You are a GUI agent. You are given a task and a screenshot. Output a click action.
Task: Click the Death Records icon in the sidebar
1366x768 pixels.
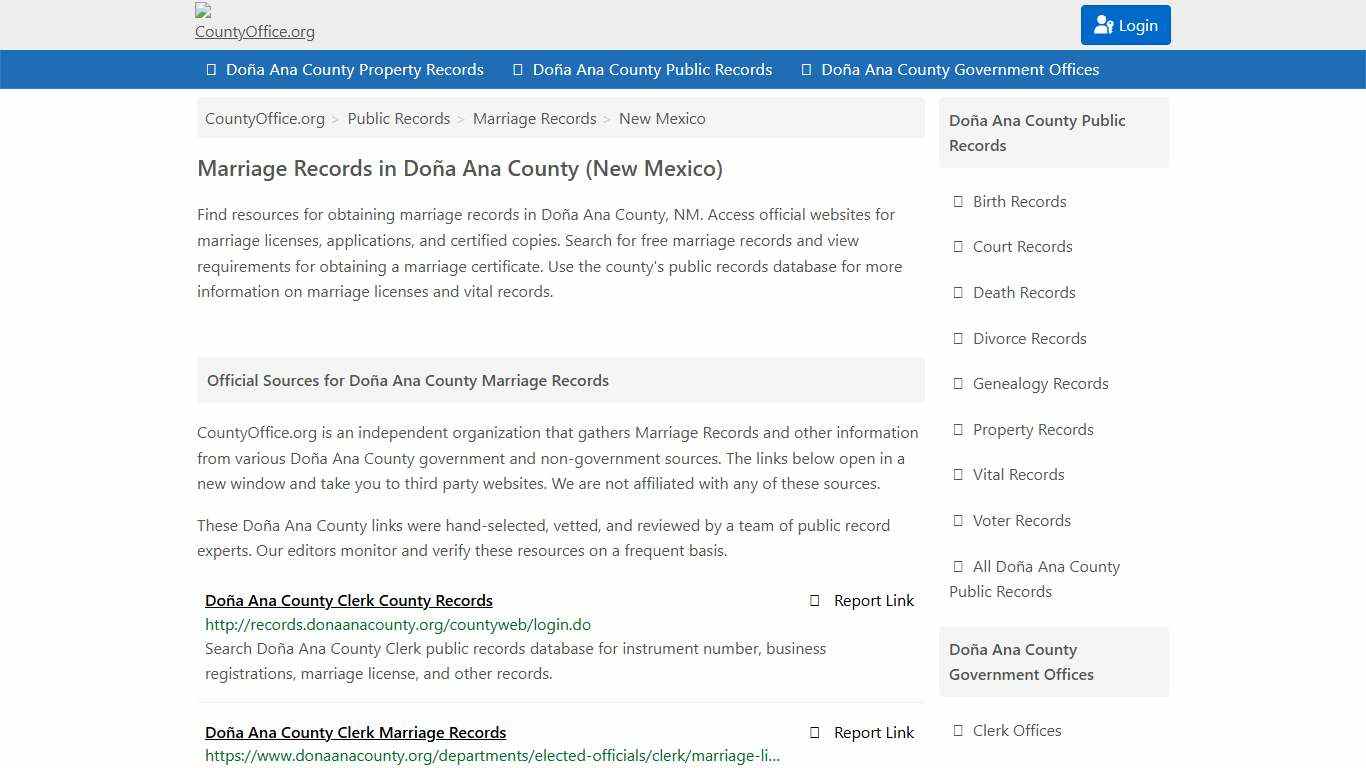point(958,292)
